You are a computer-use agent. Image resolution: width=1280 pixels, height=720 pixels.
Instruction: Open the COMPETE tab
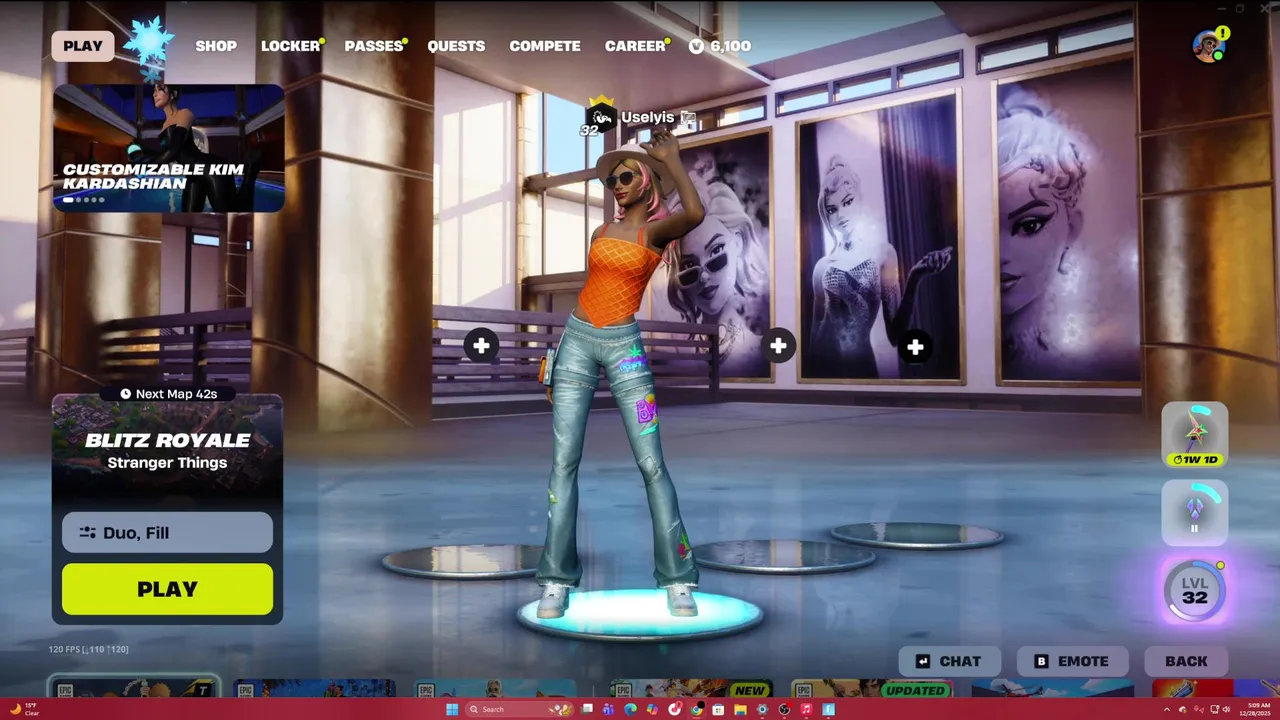[545, 46]
